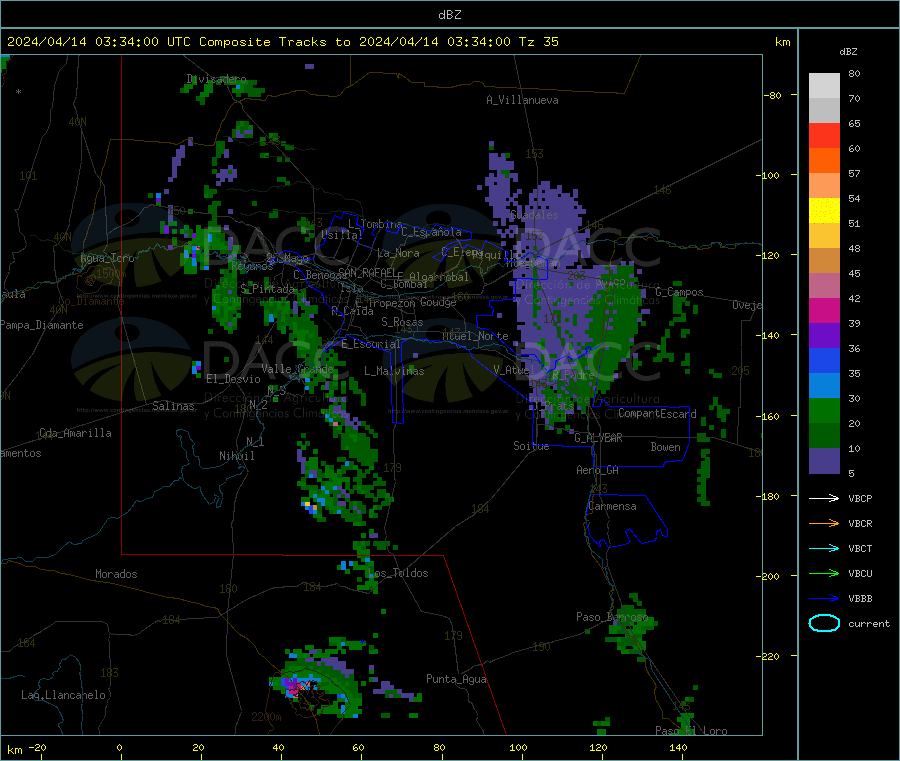
Task: Click the 'Nihuil' map label
Action: 236,456
